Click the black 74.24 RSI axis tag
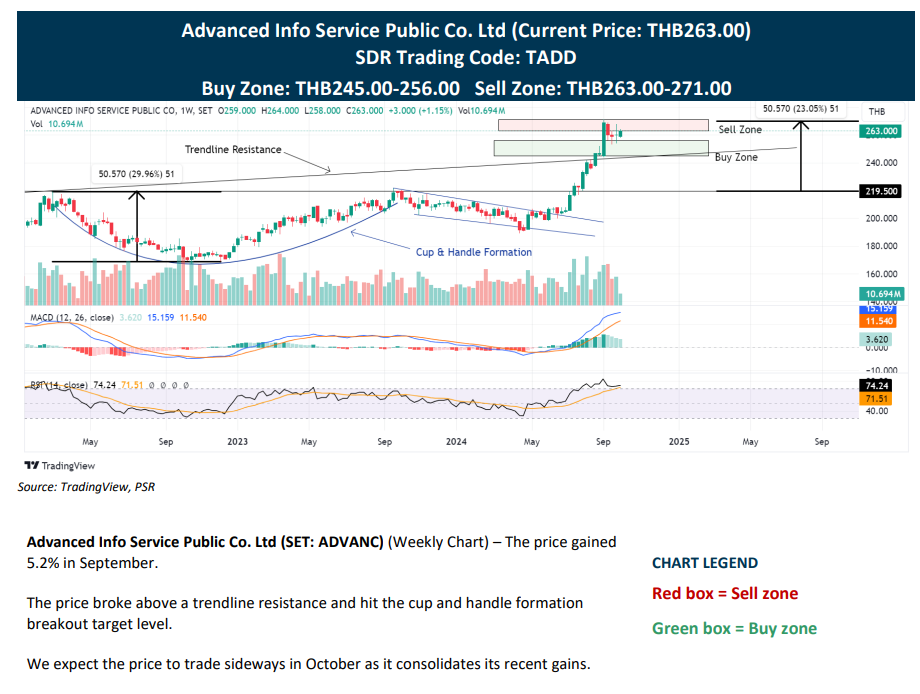This screenshot has width=920, height=694. tap(877, 385)
